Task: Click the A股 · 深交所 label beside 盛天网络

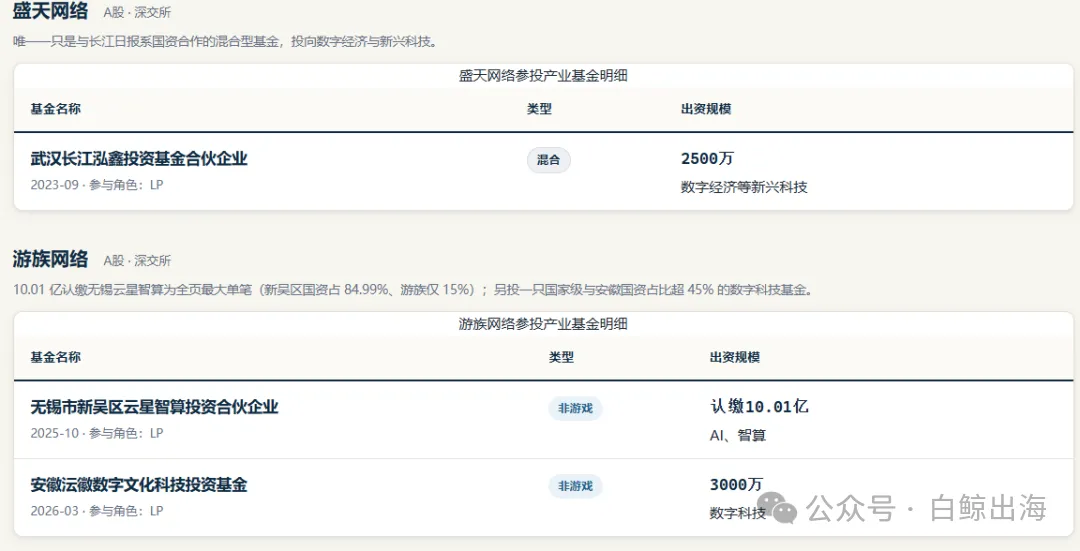Action: (x=137, y=12)
